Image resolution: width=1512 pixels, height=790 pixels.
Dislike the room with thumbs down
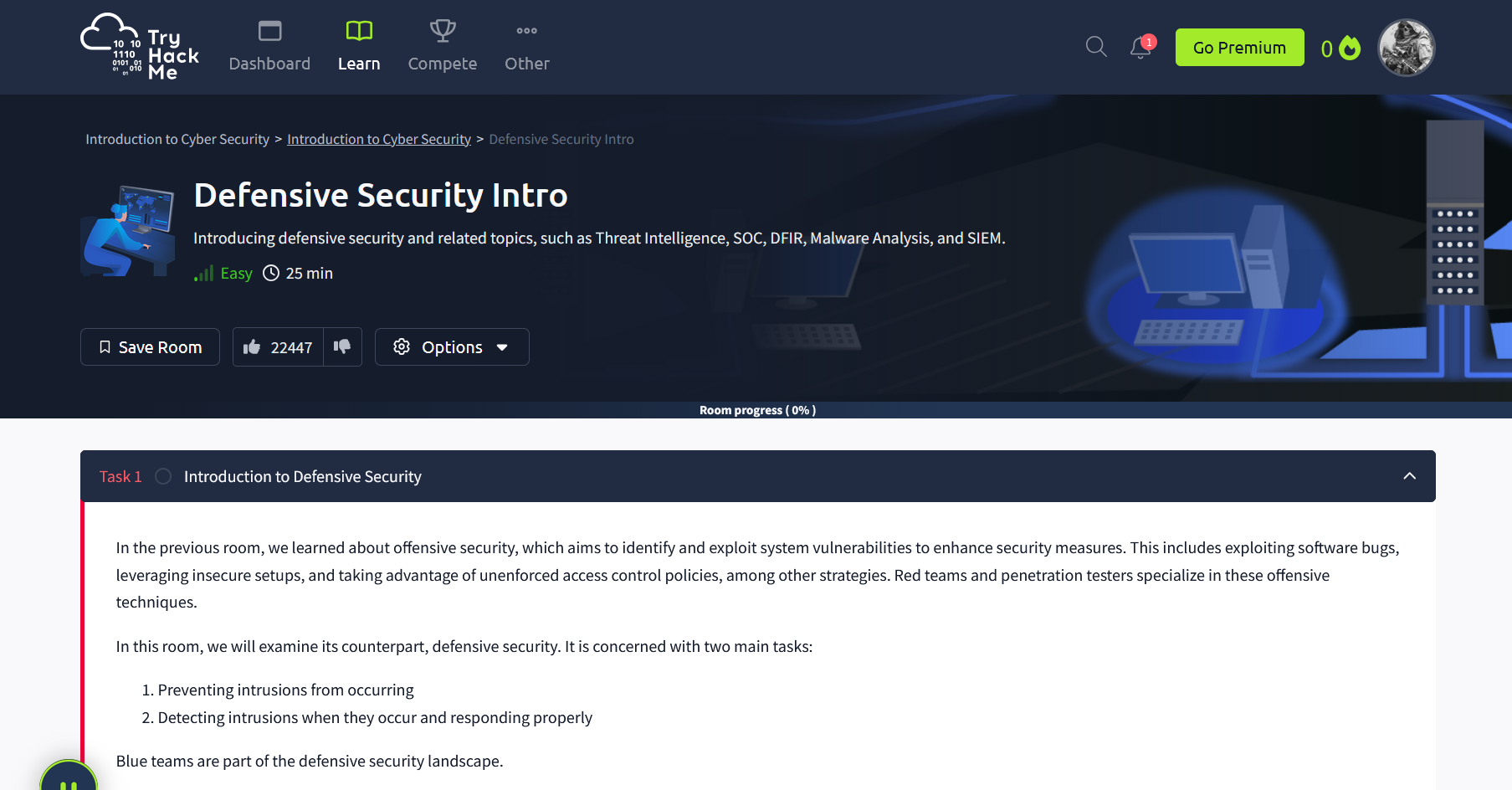coord(342,347)
